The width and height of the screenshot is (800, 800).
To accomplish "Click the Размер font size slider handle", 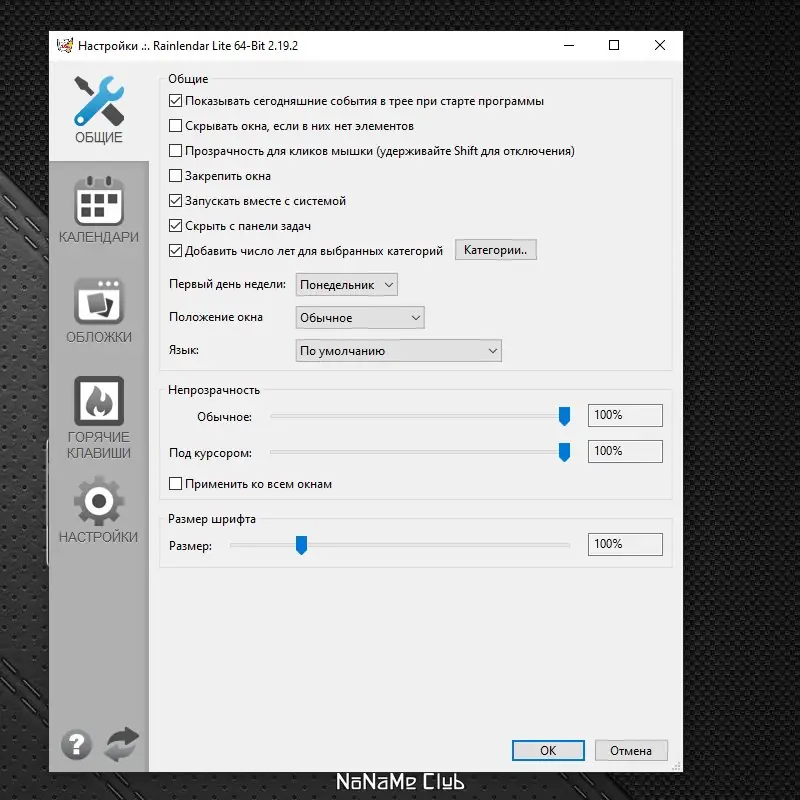I will 302,545.
